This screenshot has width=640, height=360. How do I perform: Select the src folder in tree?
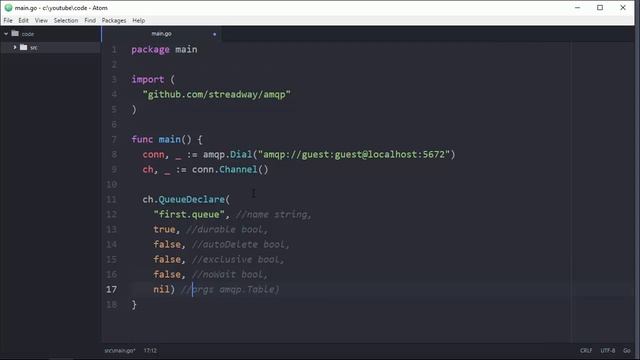(x=50, y=48)
